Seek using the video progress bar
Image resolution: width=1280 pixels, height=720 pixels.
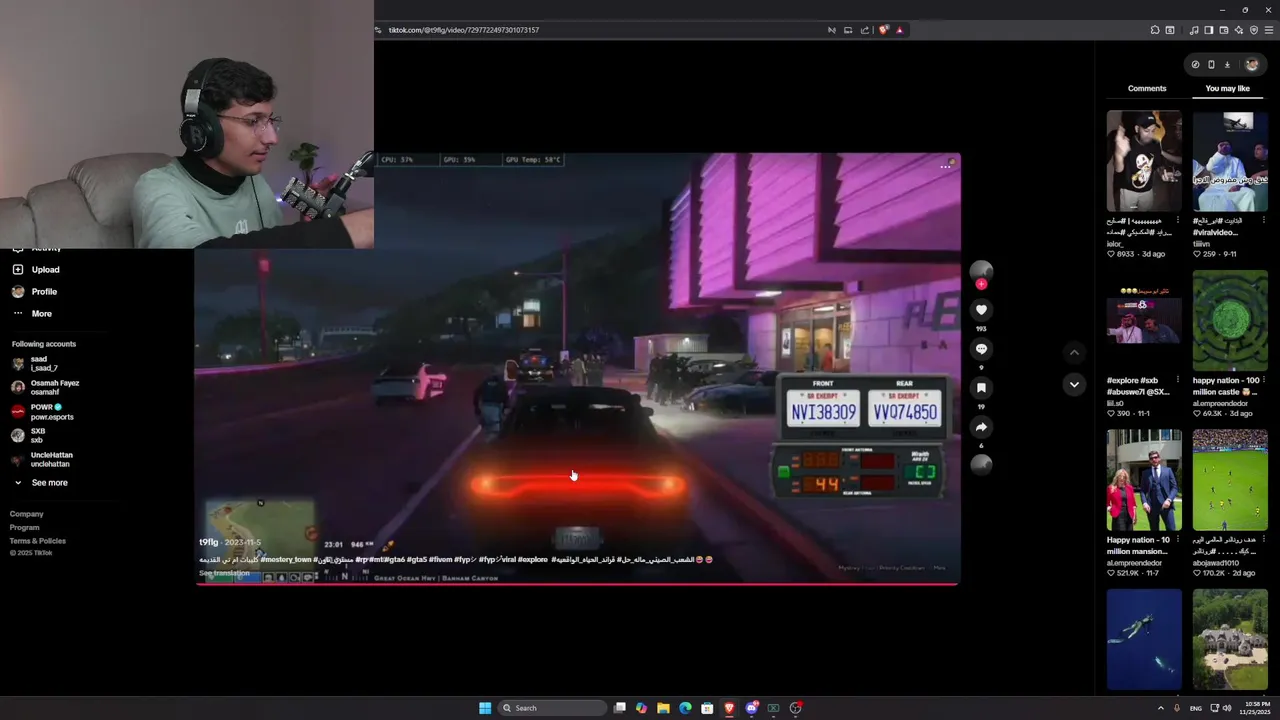pos(577,584)
